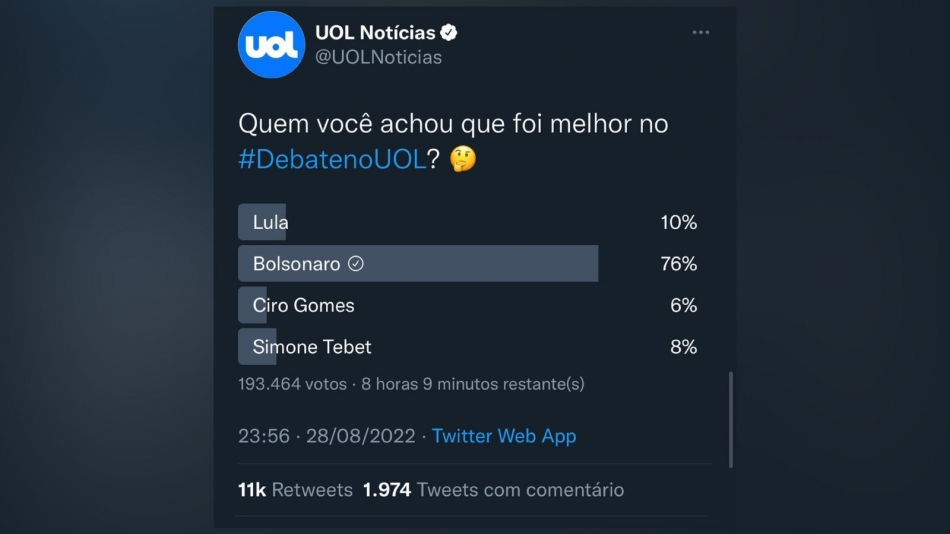
Task: Click the checkmark icon next to Bolsonaro
Action: click(x=356, y=264)
